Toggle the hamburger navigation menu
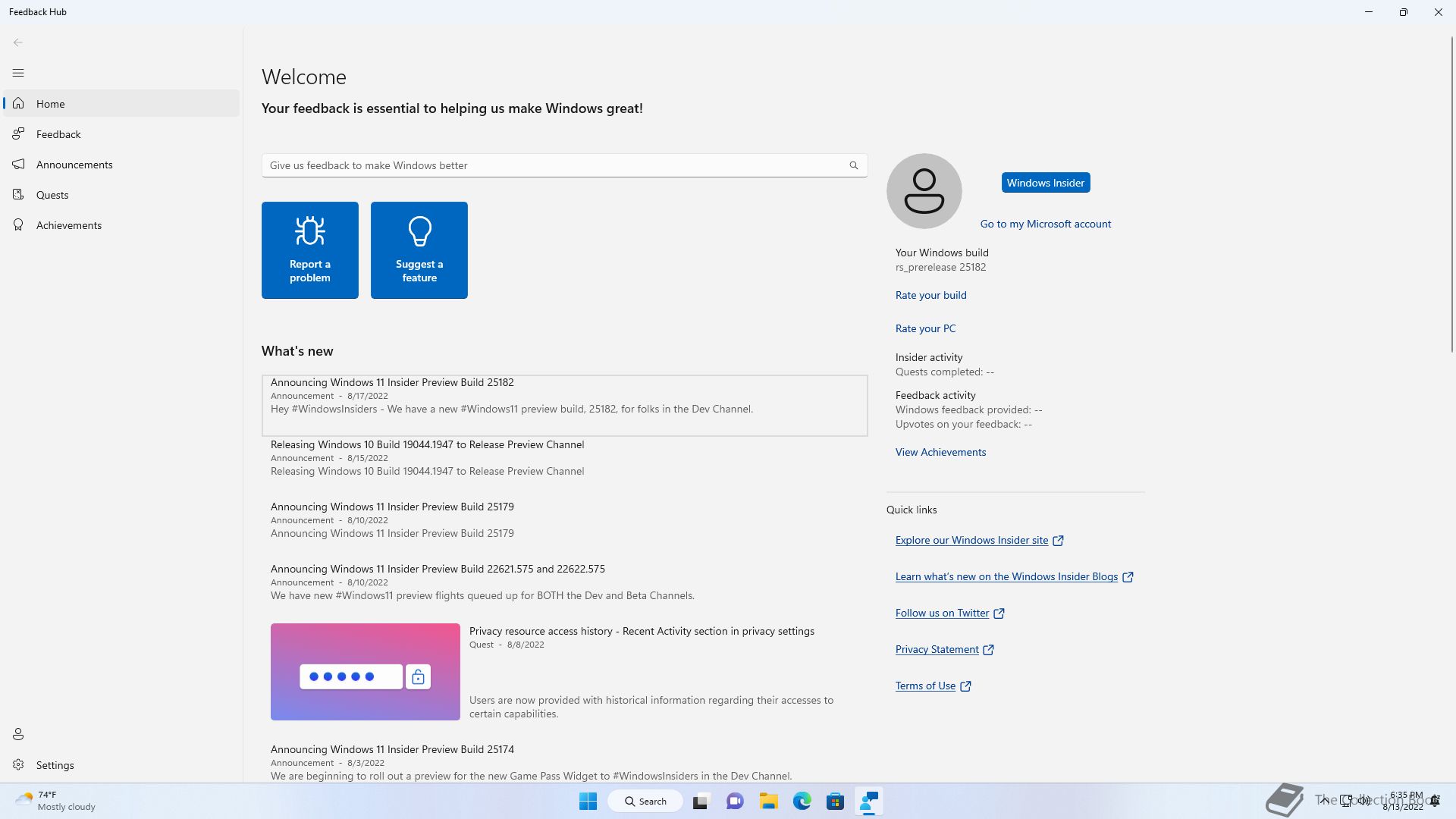The height and width of the screenshot is (819, 1456). click(18, 73)
